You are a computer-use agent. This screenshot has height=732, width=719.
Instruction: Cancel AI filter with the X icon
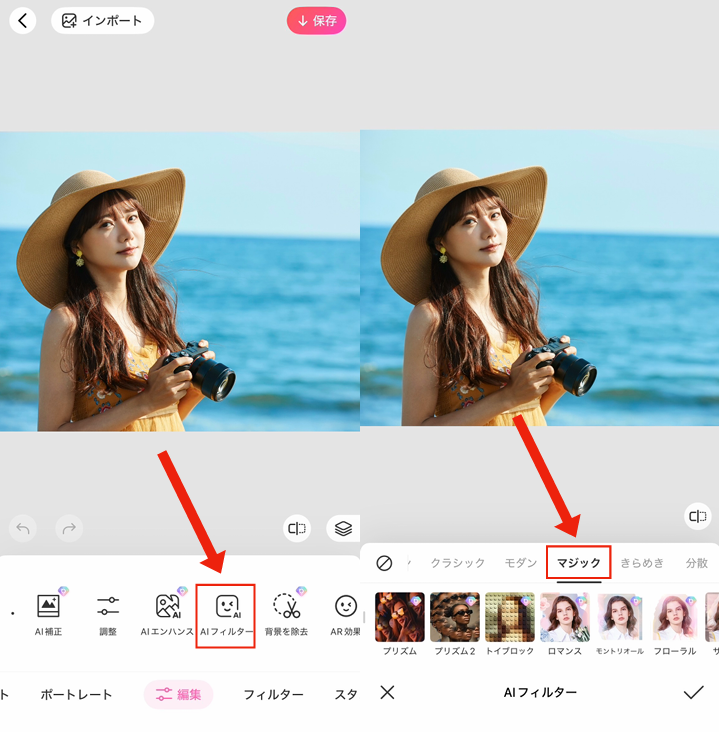click(x=388, y=692)
